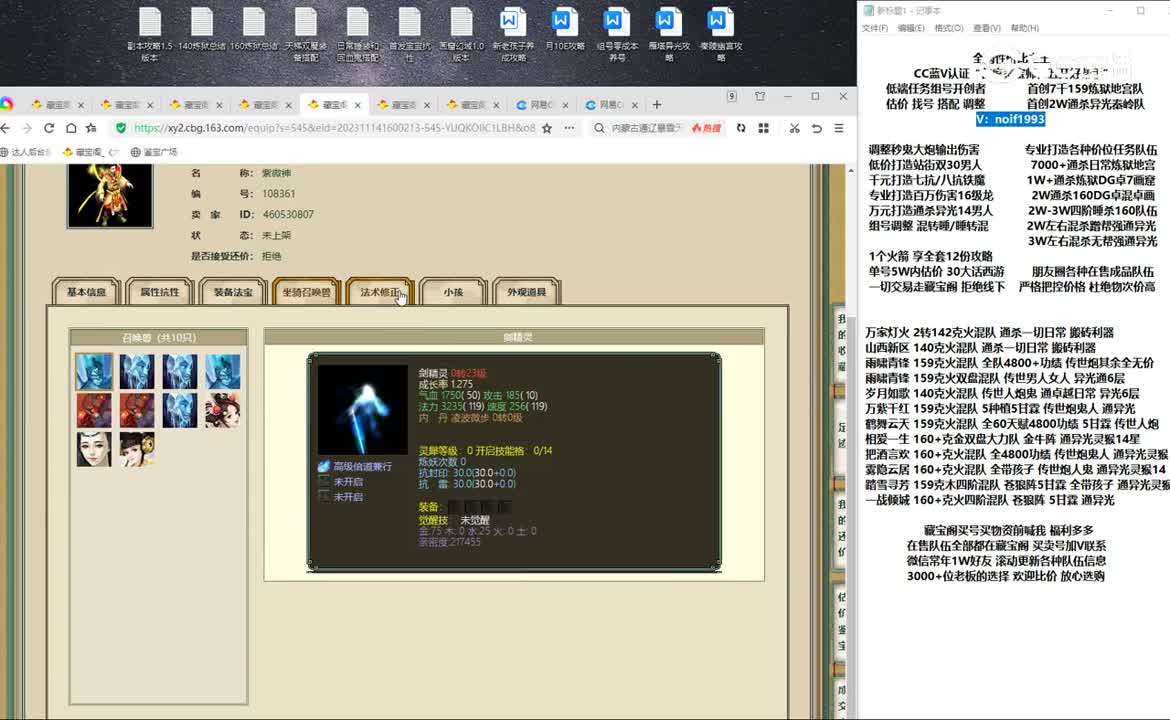Click the webpage scrollbar up arrow
1170x720 pixels.
[851, 171]
